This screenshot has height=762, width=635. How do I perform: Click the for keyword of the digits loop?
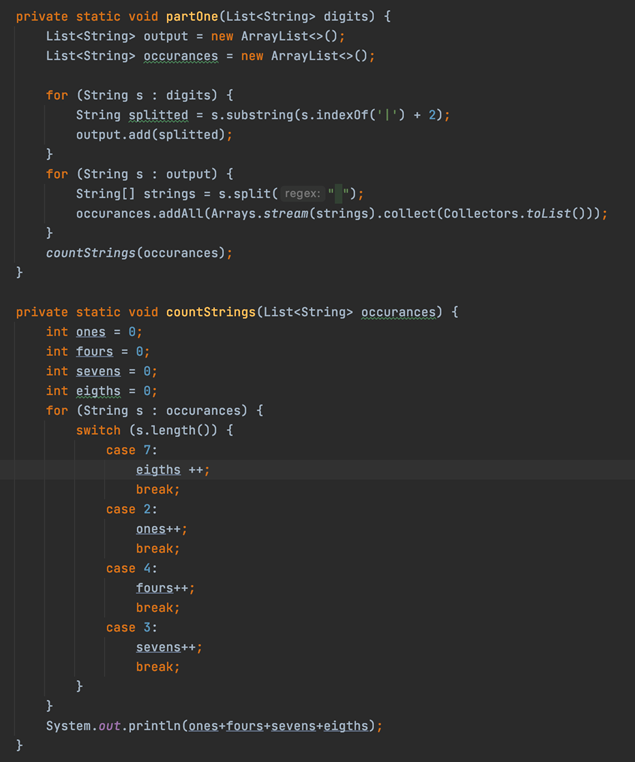(x=57, y=95)
